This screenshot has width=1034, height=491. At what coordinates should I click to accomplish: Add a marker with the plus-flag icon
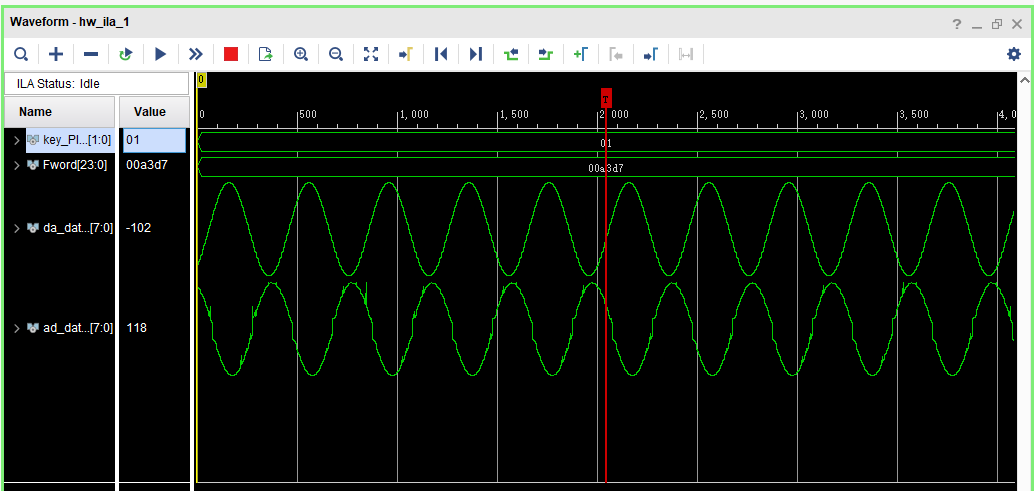[x=581, y=54]
